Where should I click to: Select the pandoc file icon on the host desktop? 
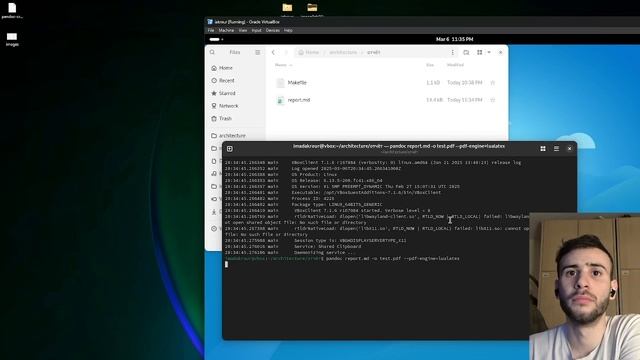pyautogui.click(x=12, y=8)
